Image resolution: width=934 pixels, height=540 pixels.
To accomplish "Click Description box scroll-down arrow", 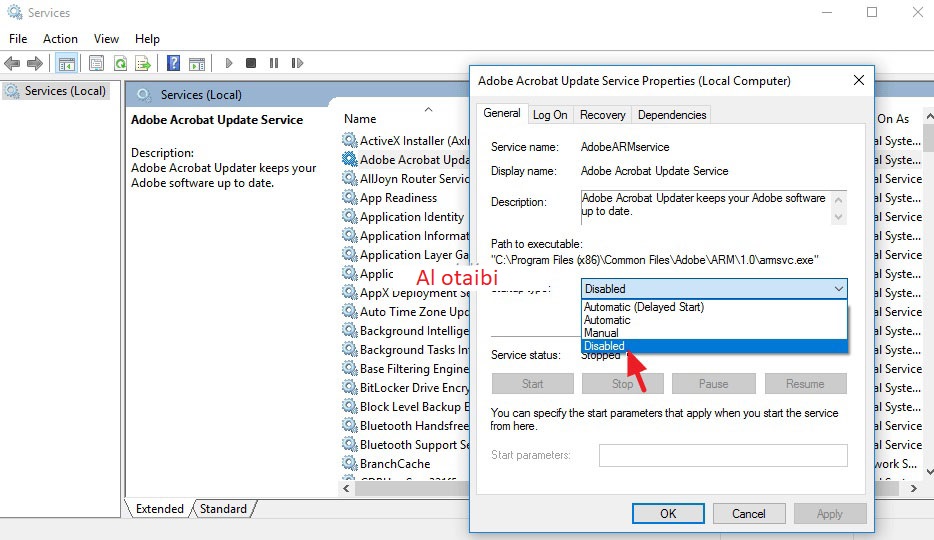I will [839, 217].
